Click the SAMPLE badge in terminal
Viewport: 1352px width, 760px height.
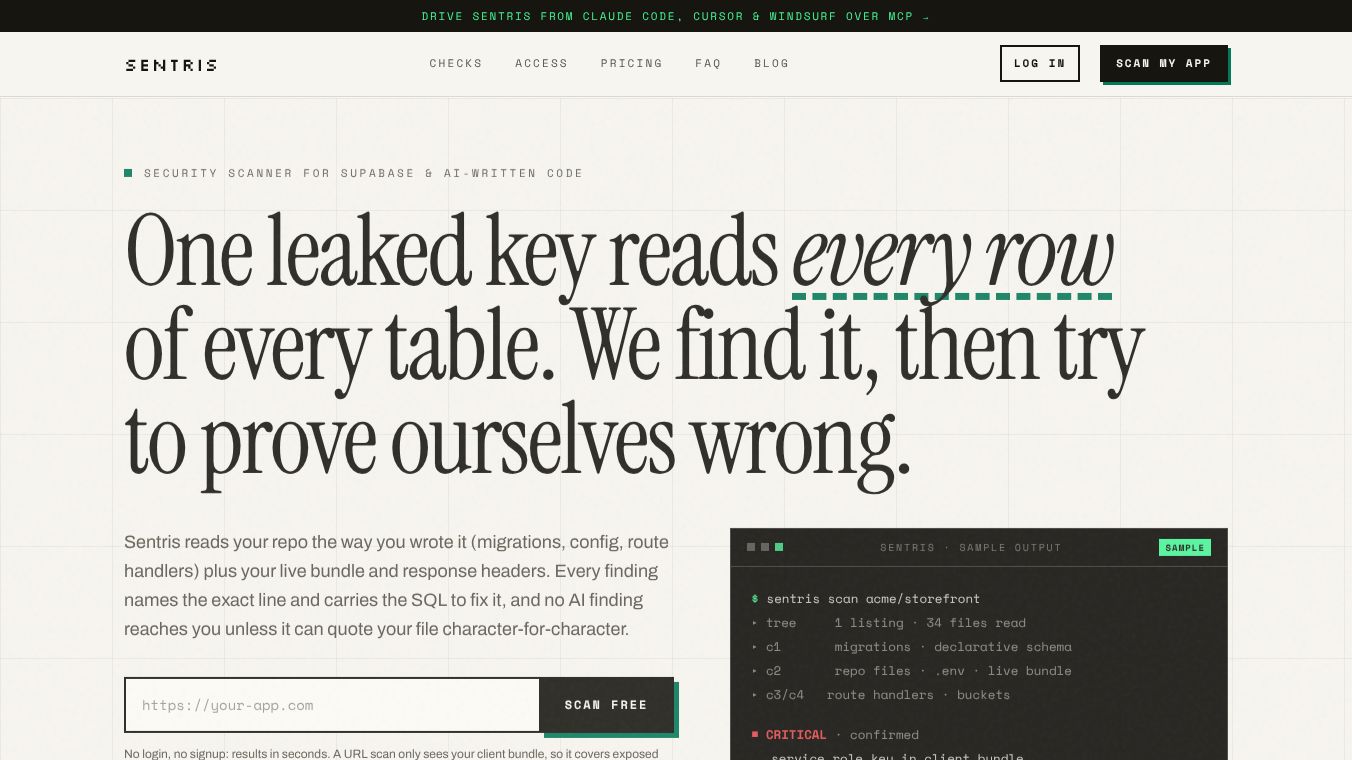click(x=1185, y=548)
